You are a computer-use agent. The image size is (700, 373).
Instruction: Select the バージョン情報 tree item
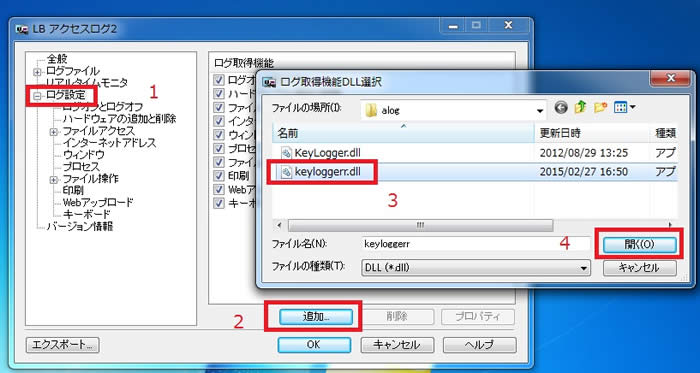tap(80, 227)
